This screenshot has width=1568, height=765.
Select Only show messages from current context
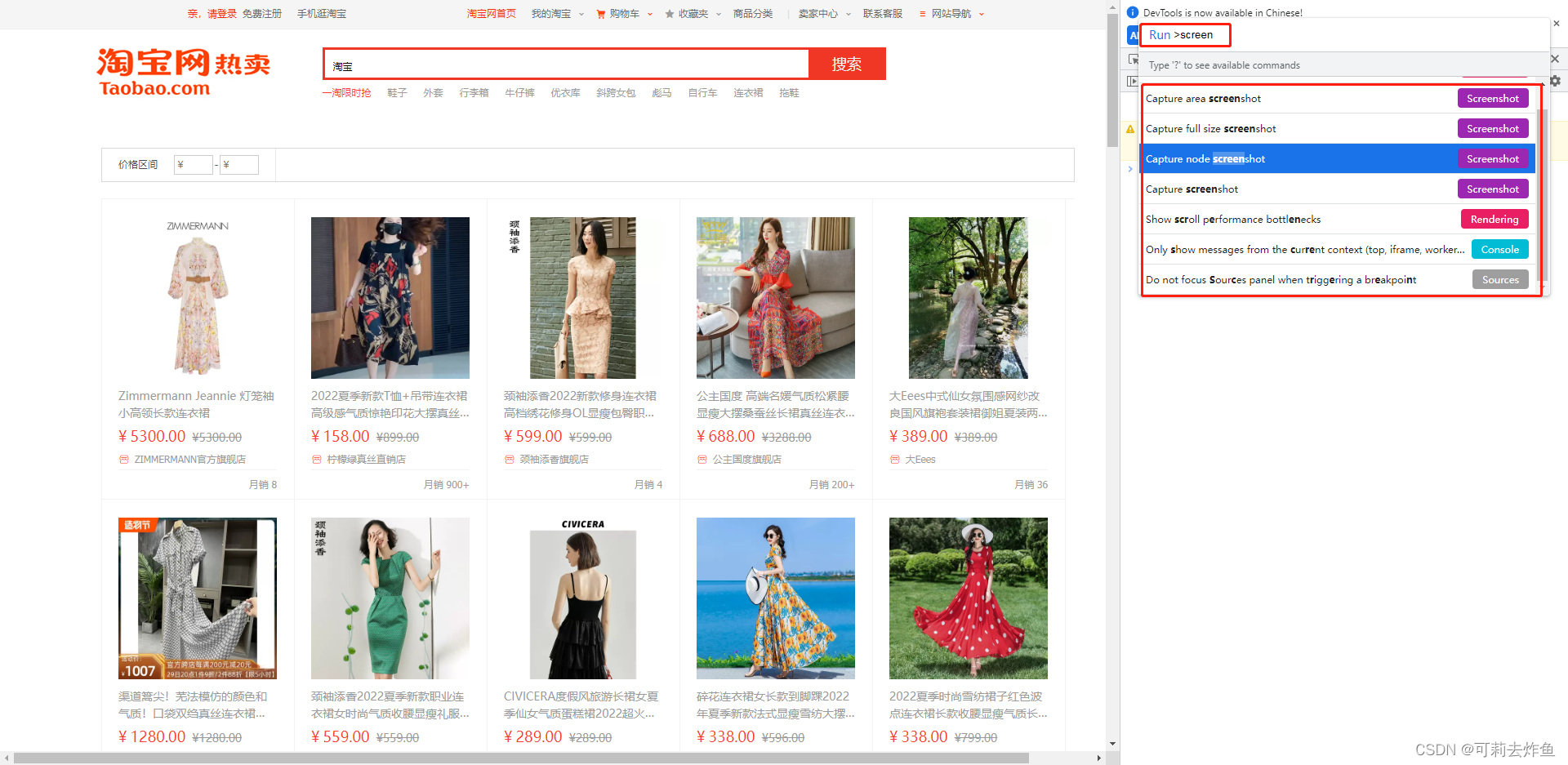(x=1338, y=250)
